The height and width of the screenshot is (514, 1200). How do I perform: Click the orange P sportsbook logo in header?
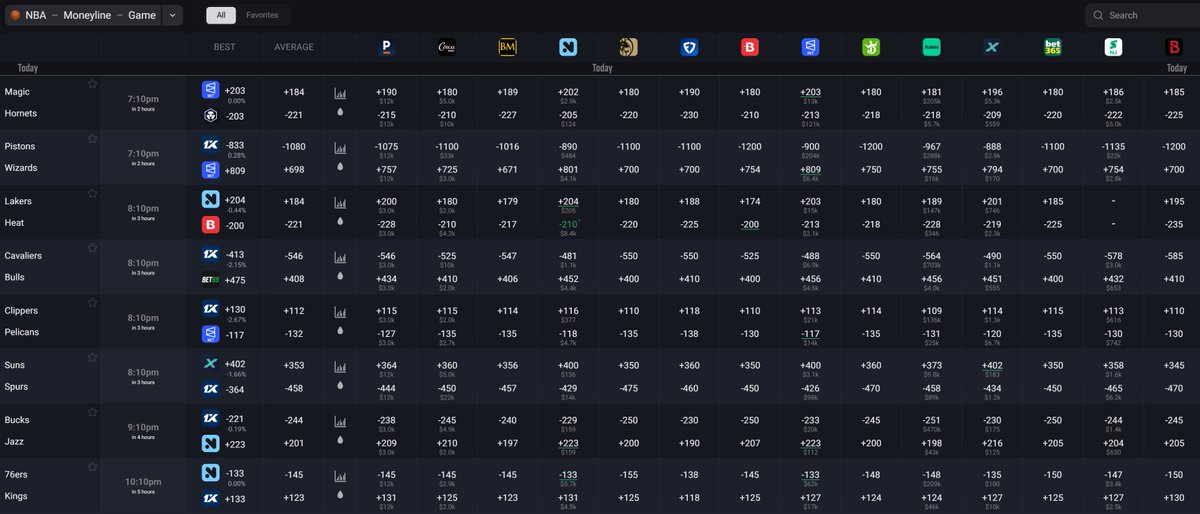pyautogui.click(x=386, y=47)
